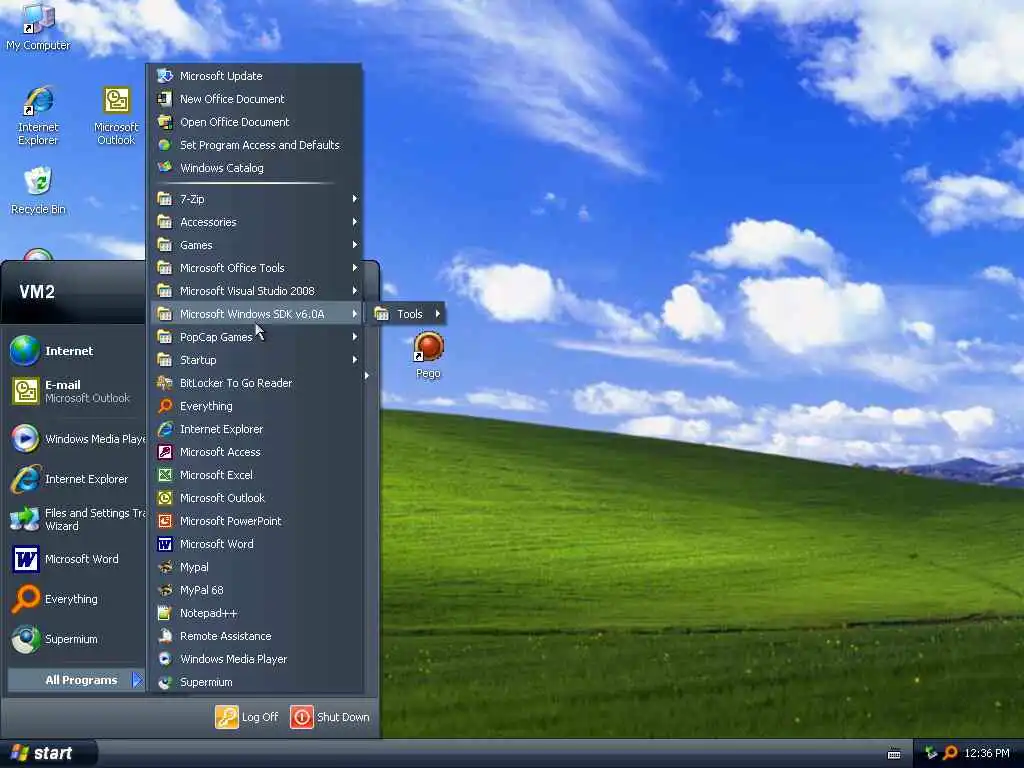
Task: Click the Start button
Action: pyautogui.click(x=48, y=753)
